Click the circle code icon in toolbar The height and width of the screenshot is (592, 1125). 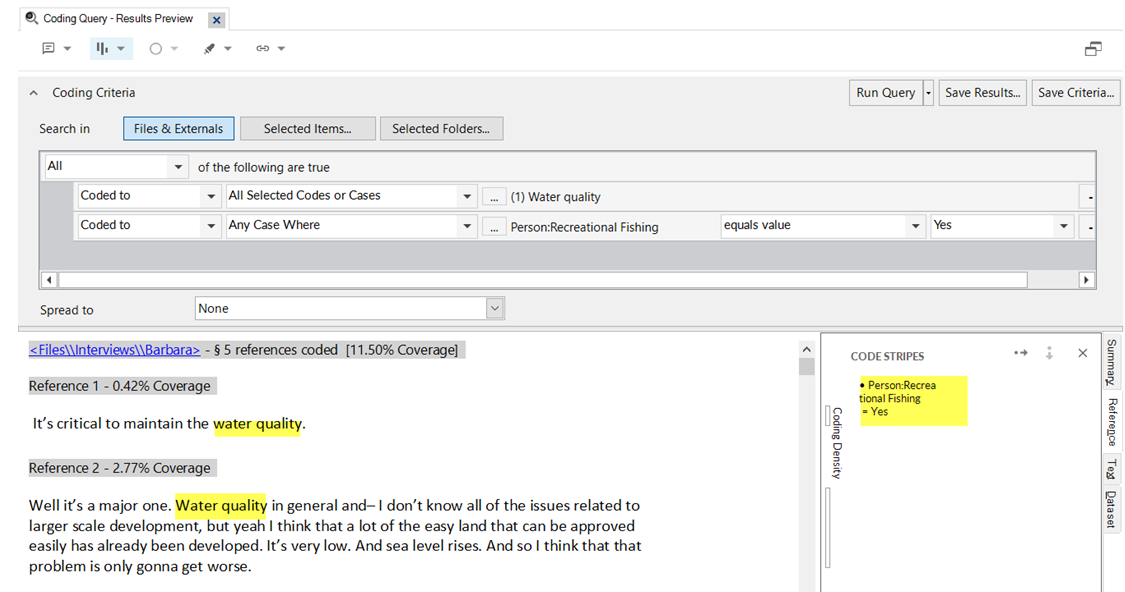(x=156, y=49)
